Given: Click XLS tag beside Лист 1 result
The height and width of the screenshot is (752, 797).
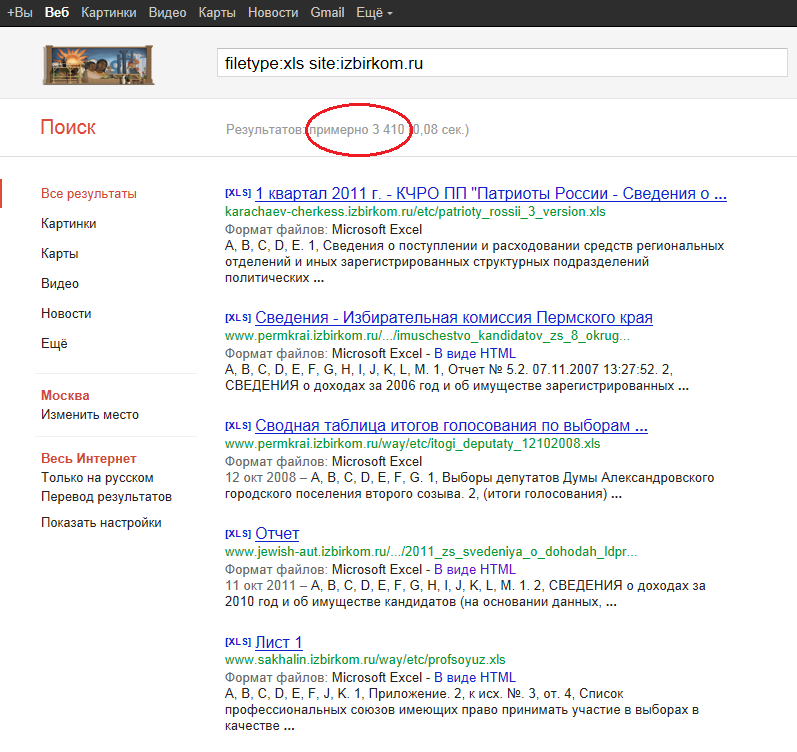Looking at the screenshot, I should [238, 642].
